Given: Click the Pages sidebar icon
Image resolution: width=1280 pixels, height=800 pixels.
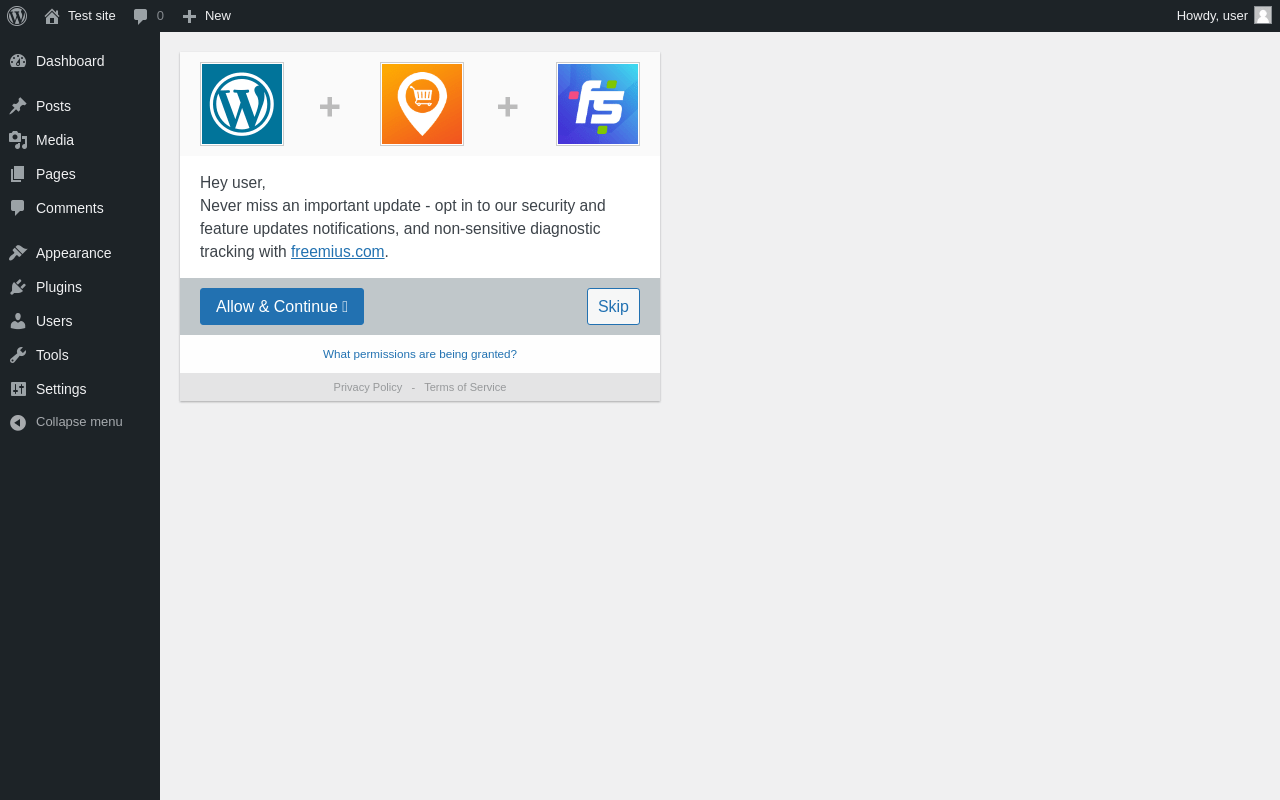Looking at the screenshot, I should pyautogui.click(x=18, y=174).
